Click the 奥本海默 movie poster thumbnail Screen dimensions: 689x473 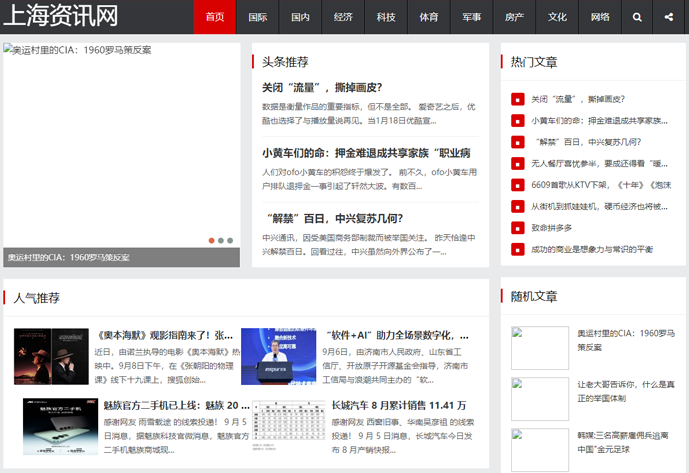click(x=51, y=356)
